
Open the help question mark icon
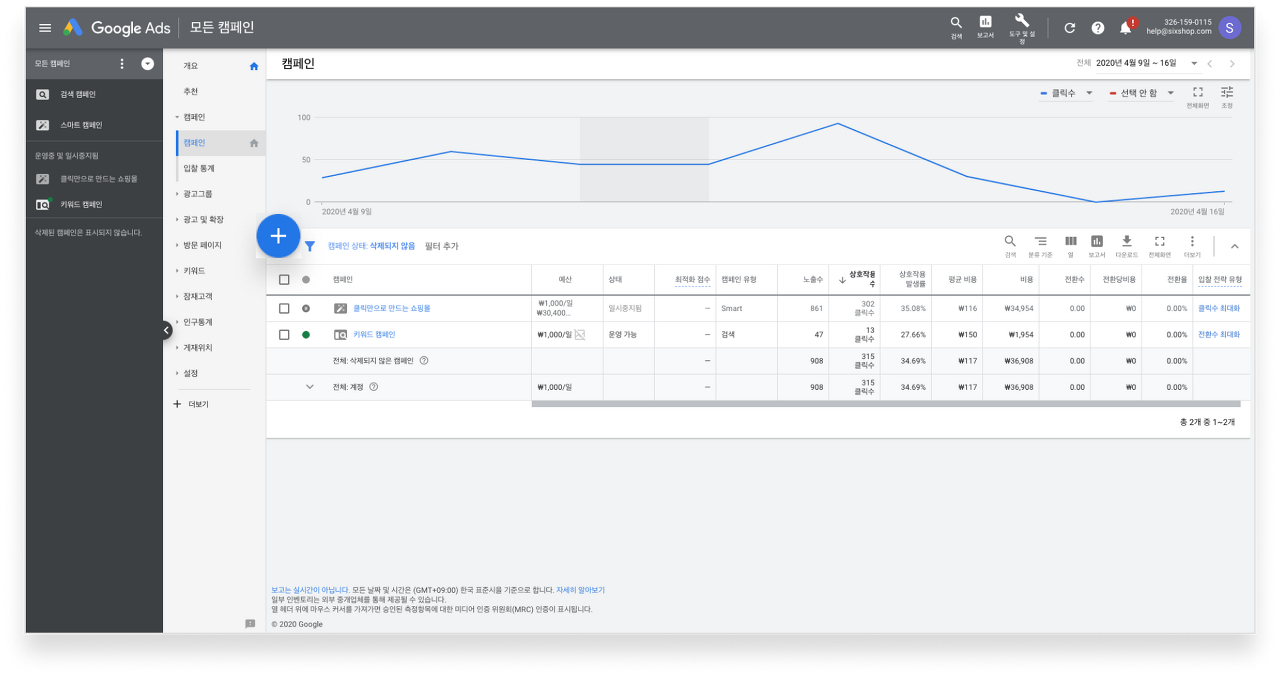coord(1098,28)
